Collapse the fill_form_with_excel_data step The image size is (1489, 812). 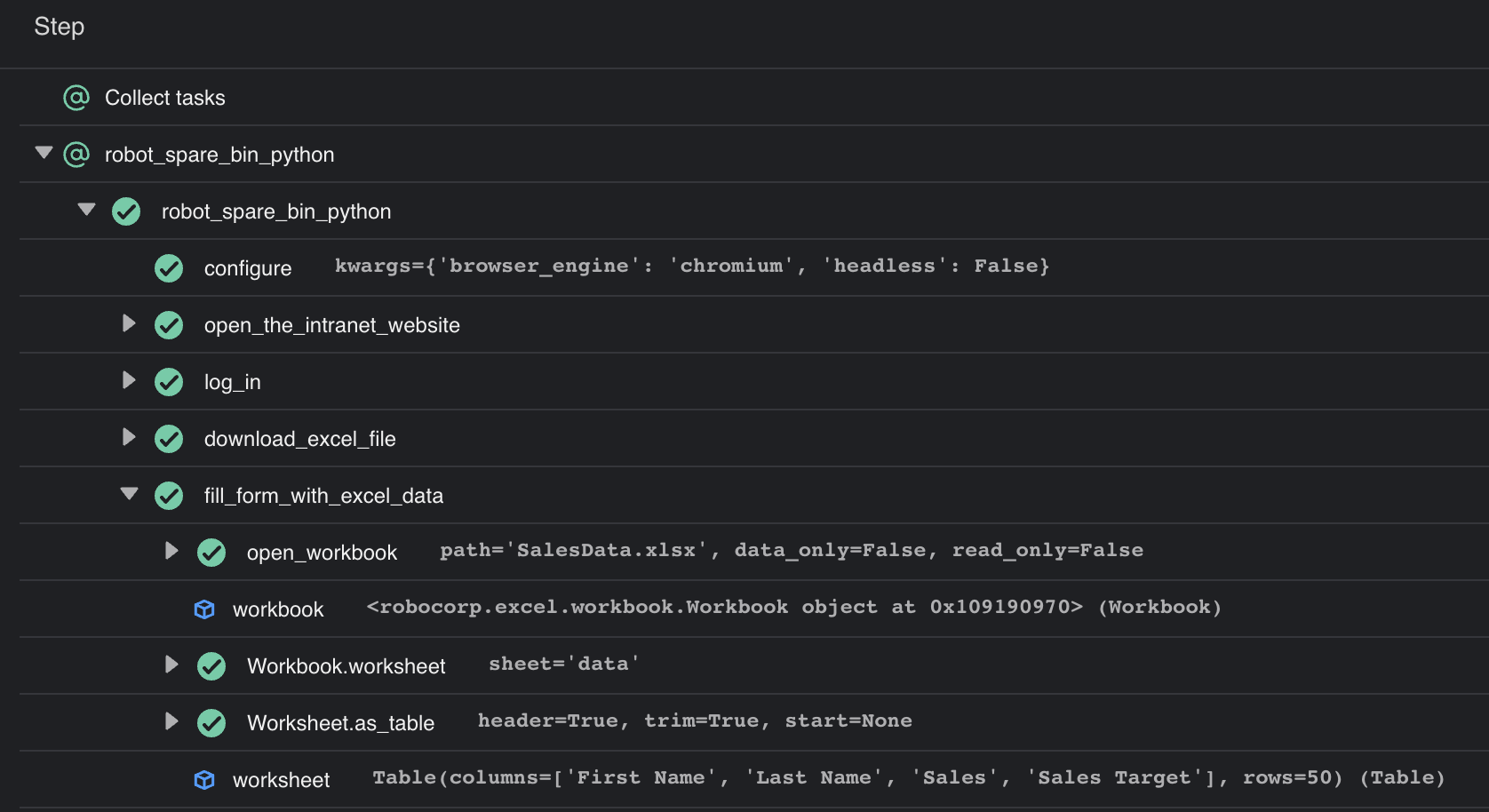pyautogui.click(x=129, y=494)
